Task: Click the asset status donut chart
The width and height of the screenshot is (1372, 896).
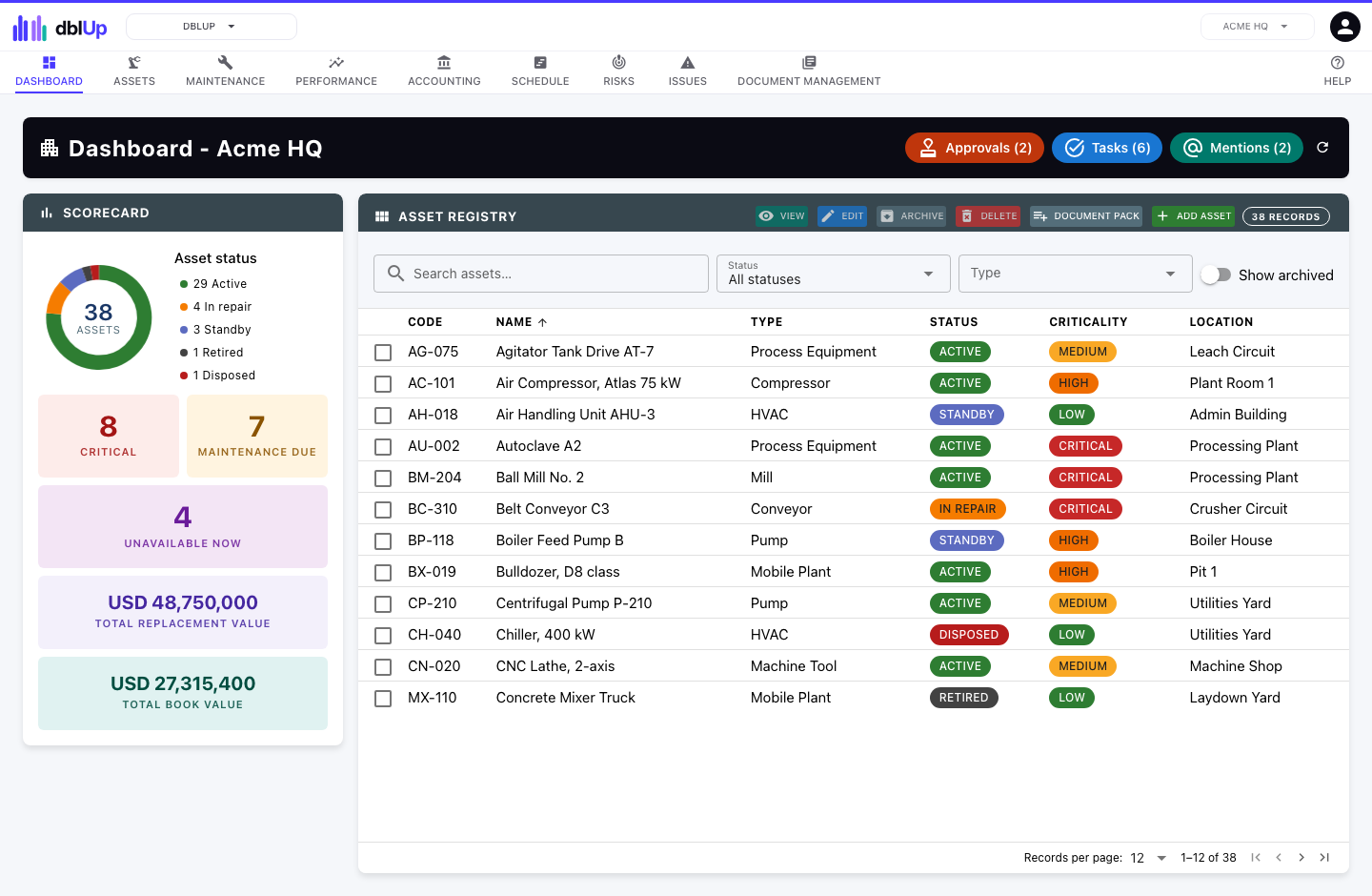Action: pyautogui.click(x=99, y=317)
